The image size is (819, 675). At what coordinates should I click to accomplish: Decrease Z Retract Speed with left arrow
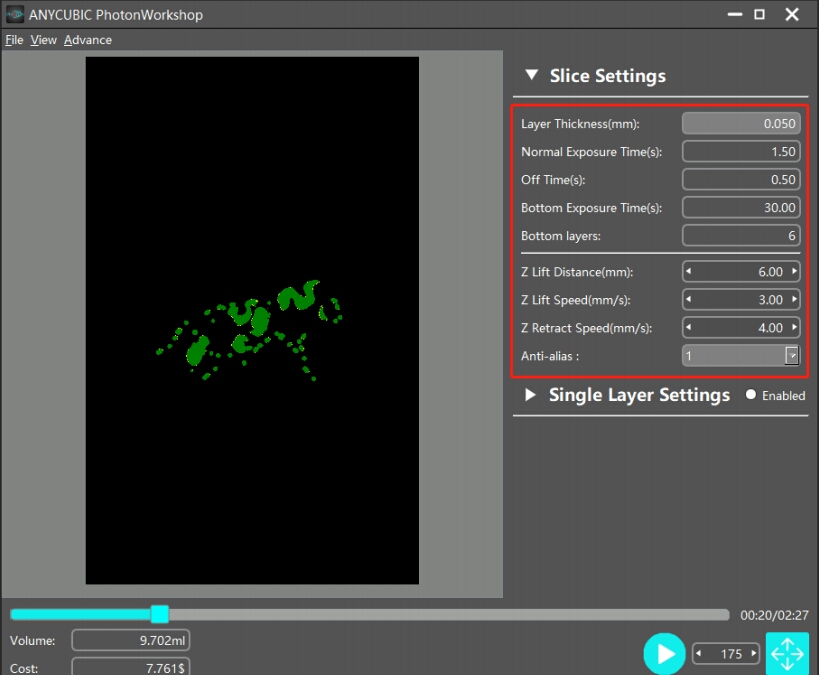tap(688, 328)
